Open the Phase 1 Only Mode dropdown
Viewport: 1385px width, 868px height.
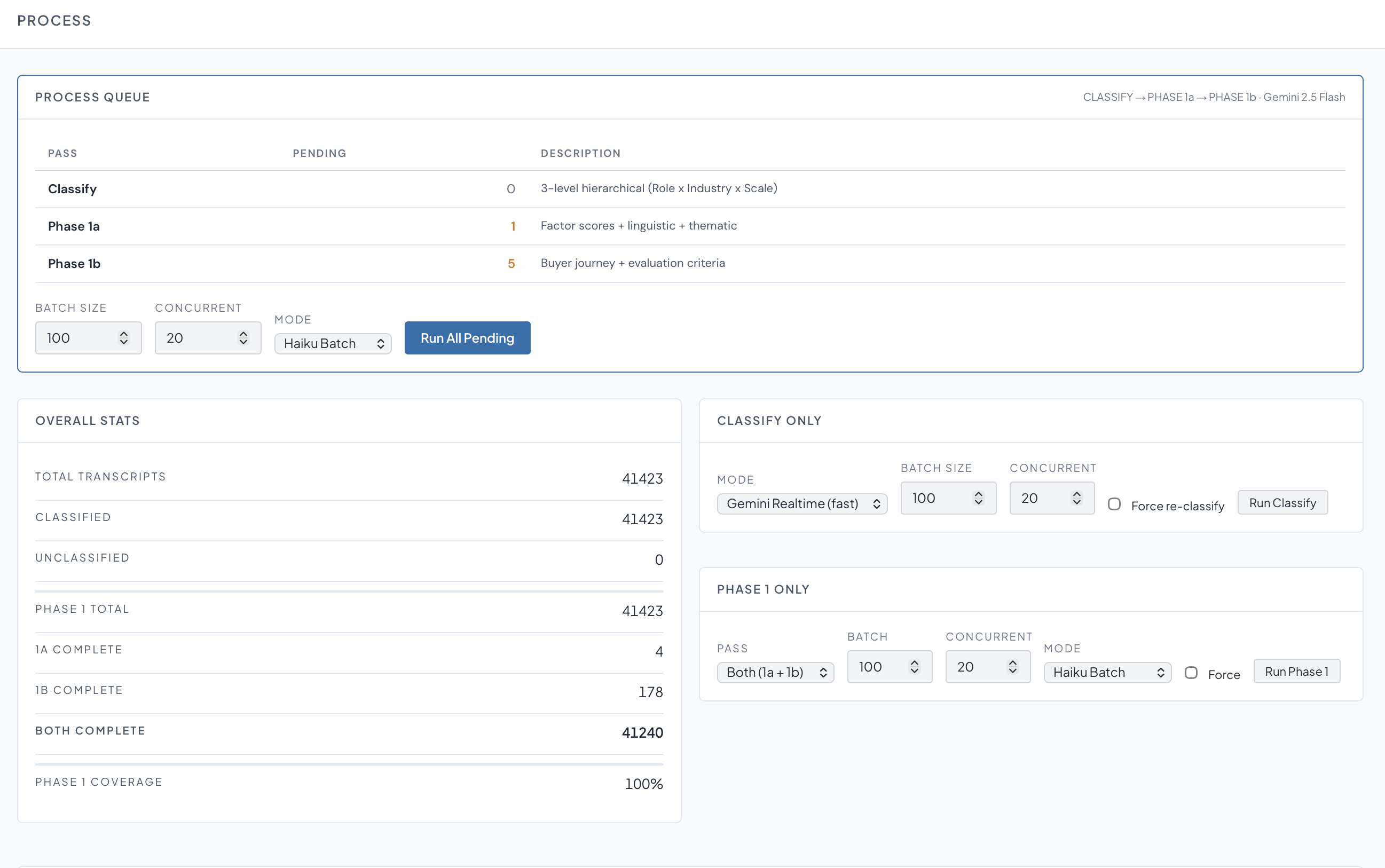click(x=1107, y=672)
